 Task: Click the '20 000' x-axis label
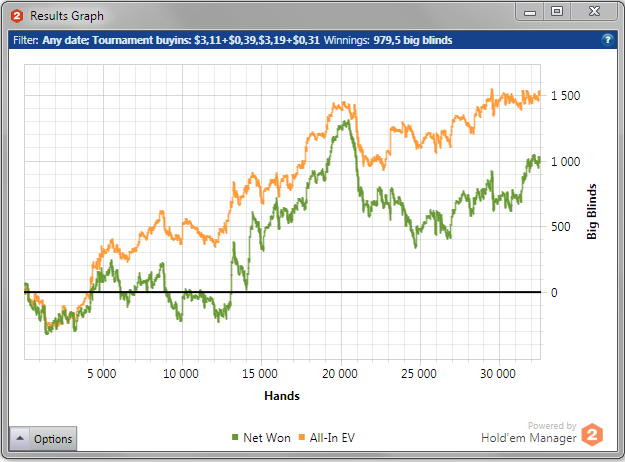pos(340,374)
